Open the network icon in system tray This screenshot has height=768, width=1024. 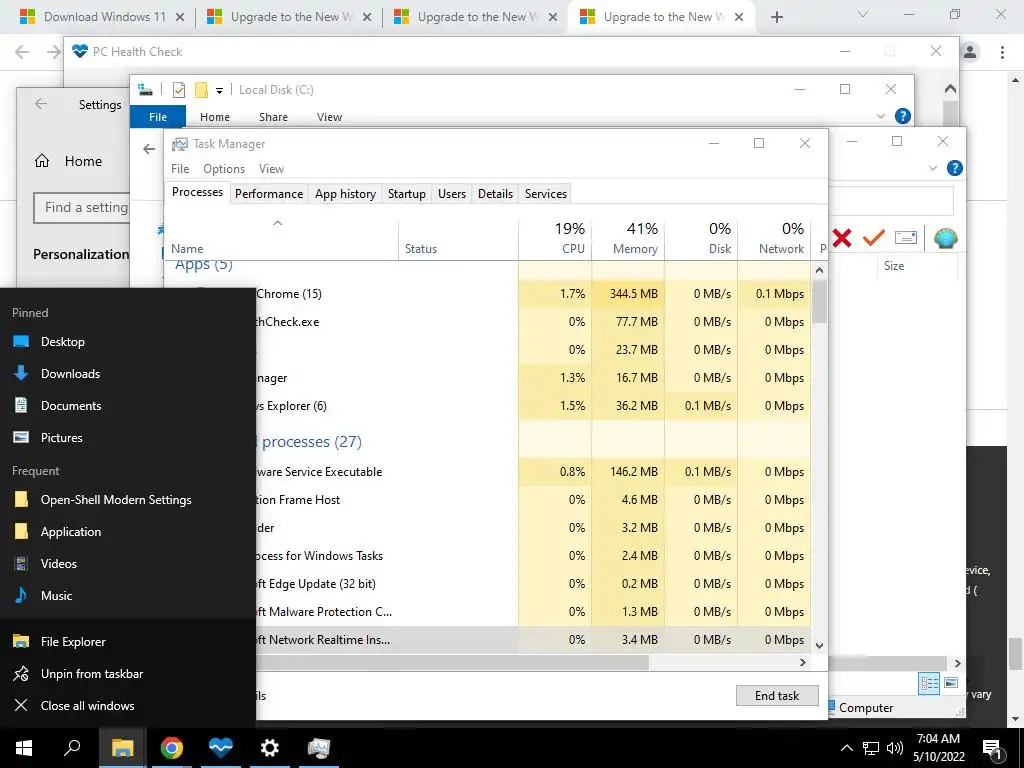click(871, 748)
